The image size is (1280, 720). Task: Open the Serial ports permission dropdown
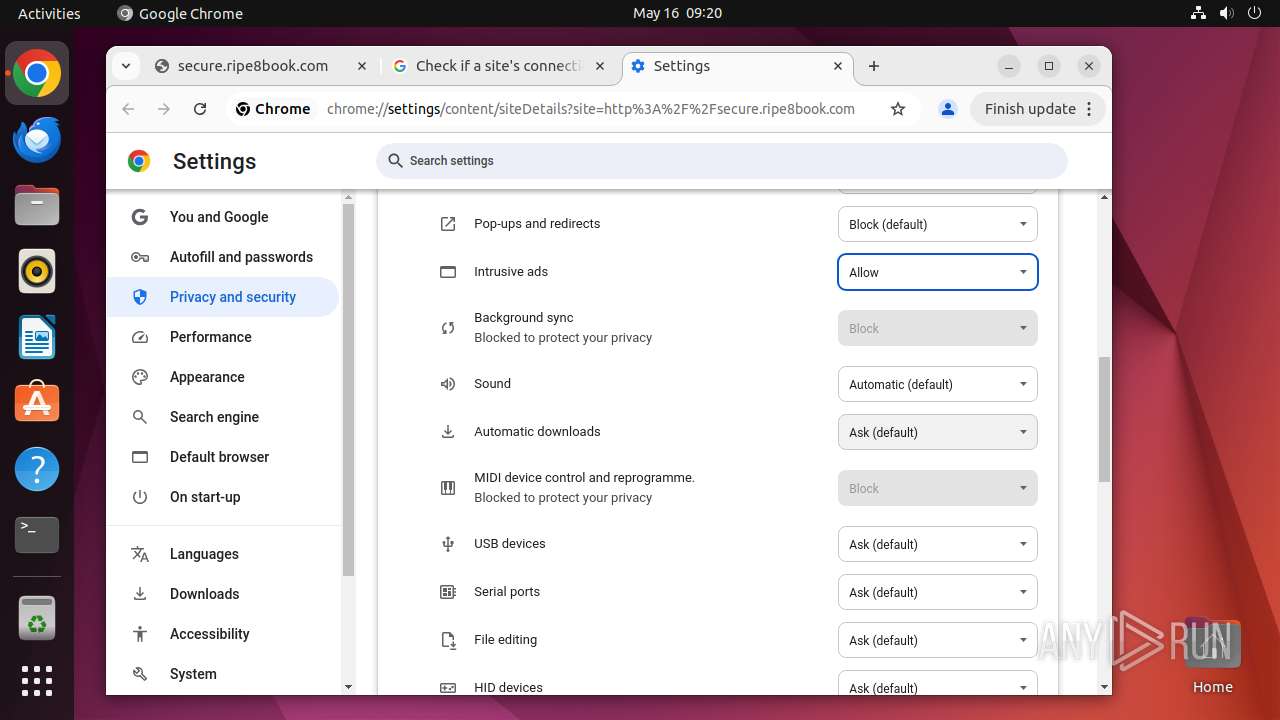point(937,592)
